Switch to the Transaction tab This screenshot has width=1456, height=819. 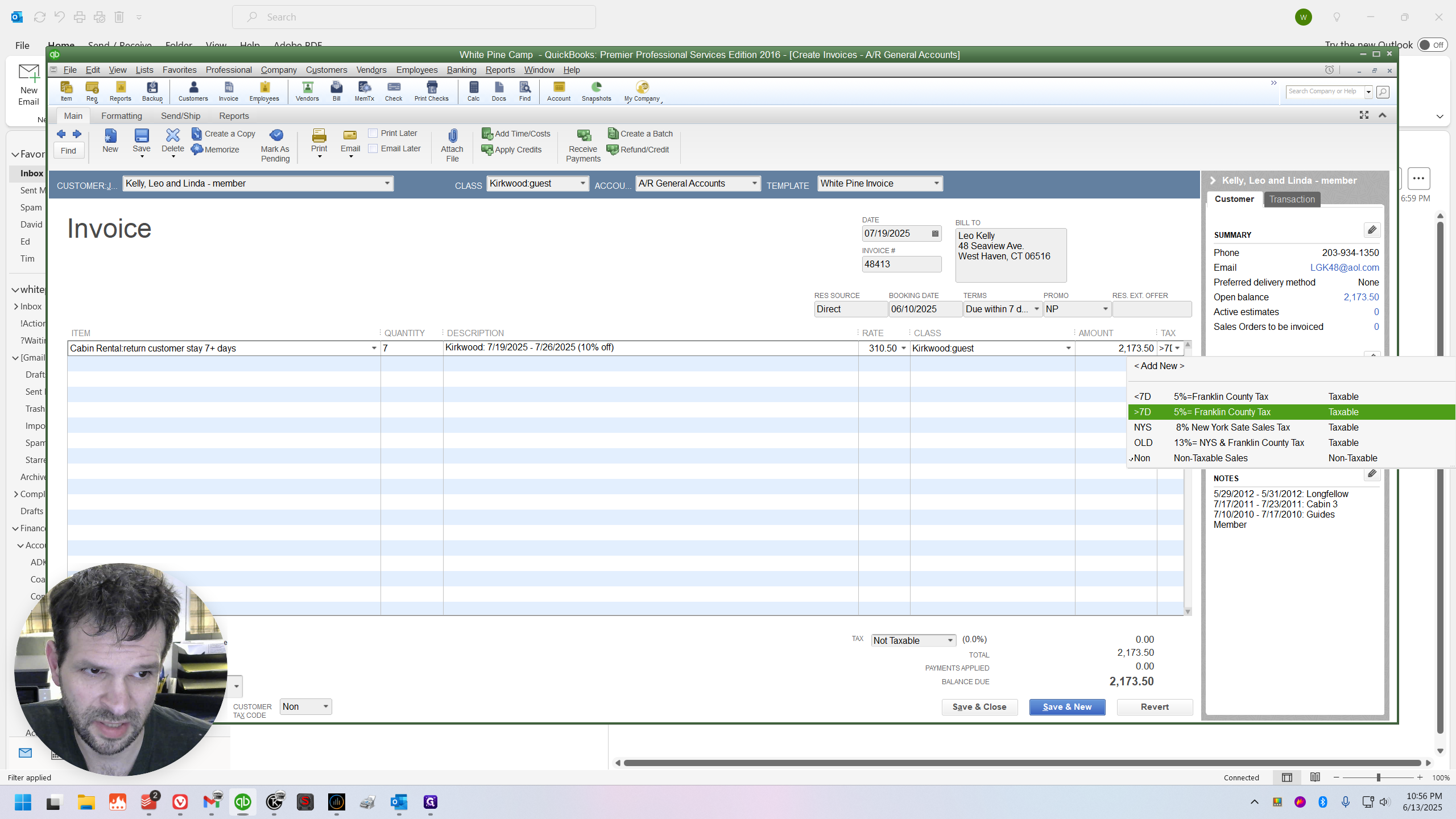[x=1292, y=199]
